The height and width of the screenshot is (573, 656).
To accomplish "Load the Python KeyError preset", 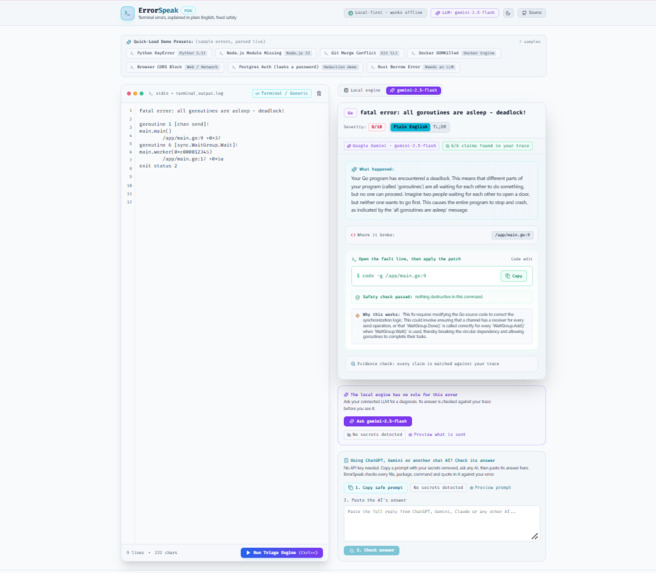I will tap(169, 53).
